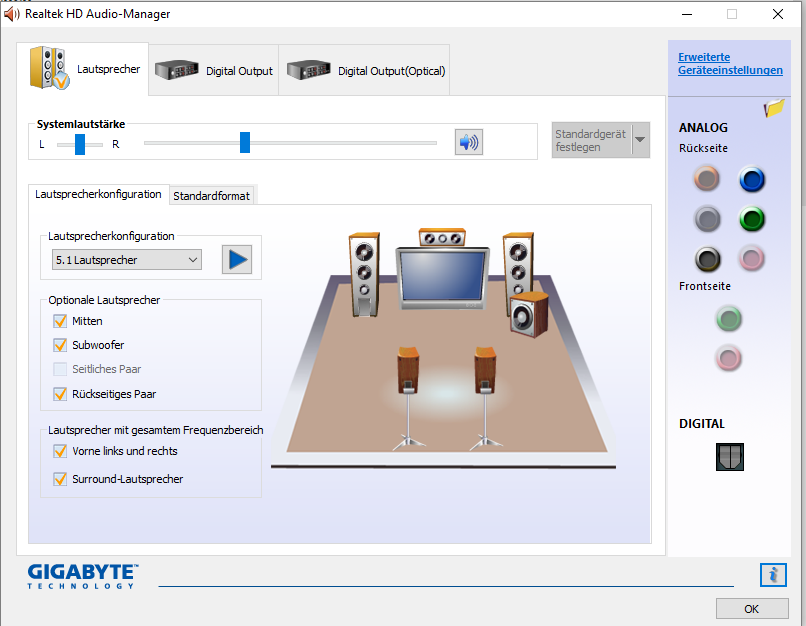This screenshot has height=626, width=806.
Task: Click the blue rear-panel audio jack
Action: click(752, 179)
